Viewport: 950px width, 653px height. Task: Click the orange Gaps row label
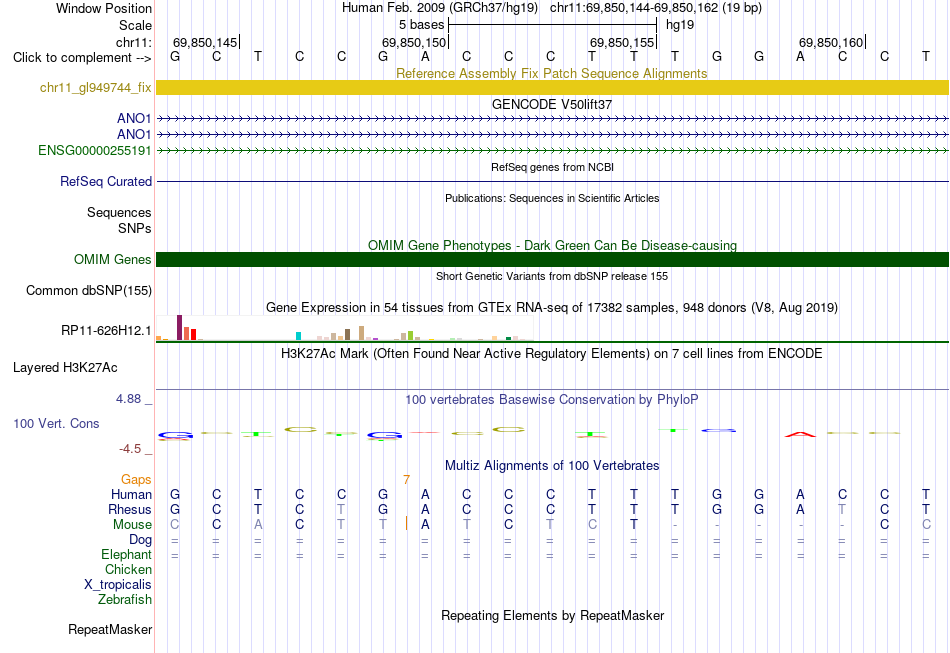(x=136, y=480)
